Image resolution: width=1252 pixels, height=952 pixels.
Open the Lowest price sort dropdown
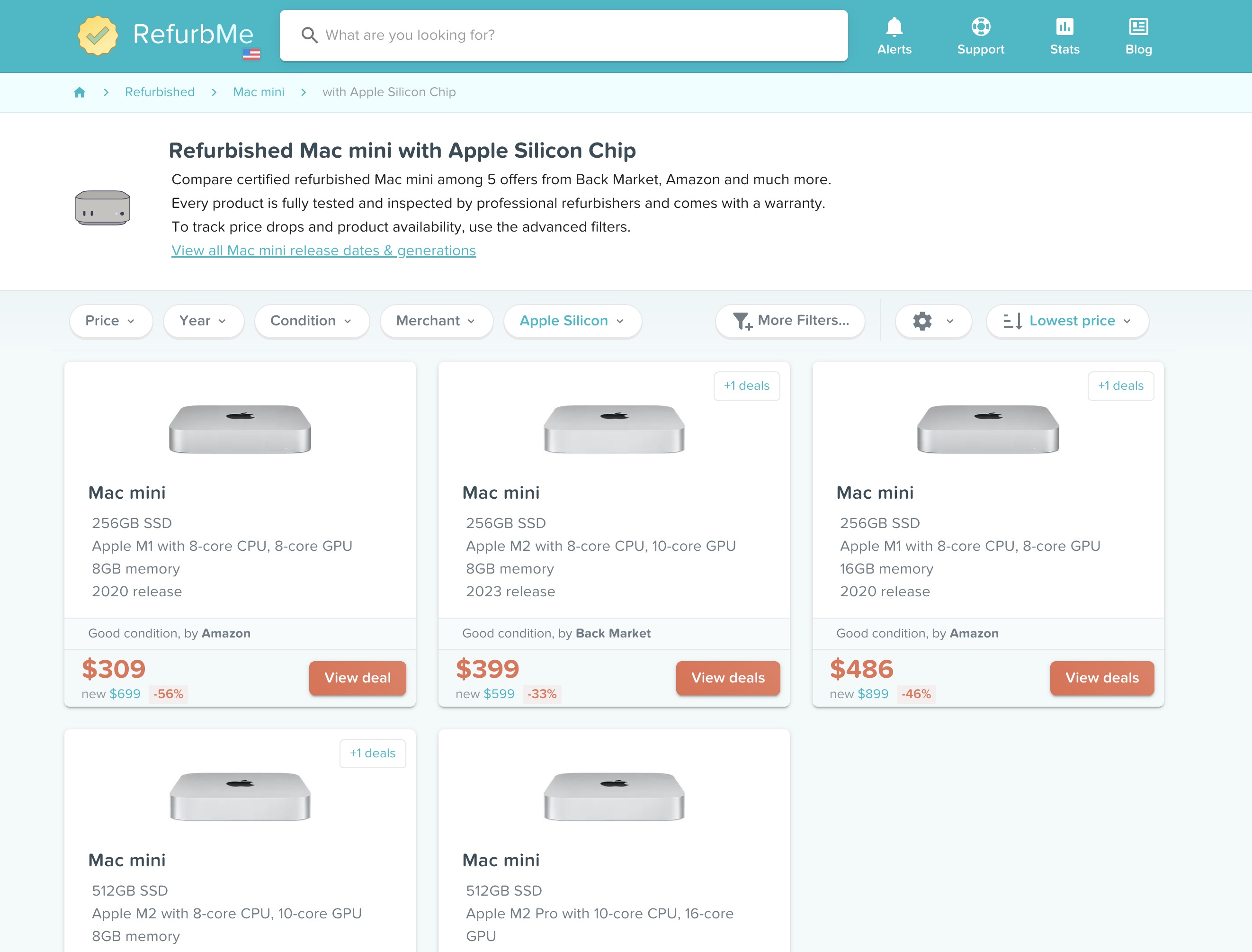coord(1067,321)
